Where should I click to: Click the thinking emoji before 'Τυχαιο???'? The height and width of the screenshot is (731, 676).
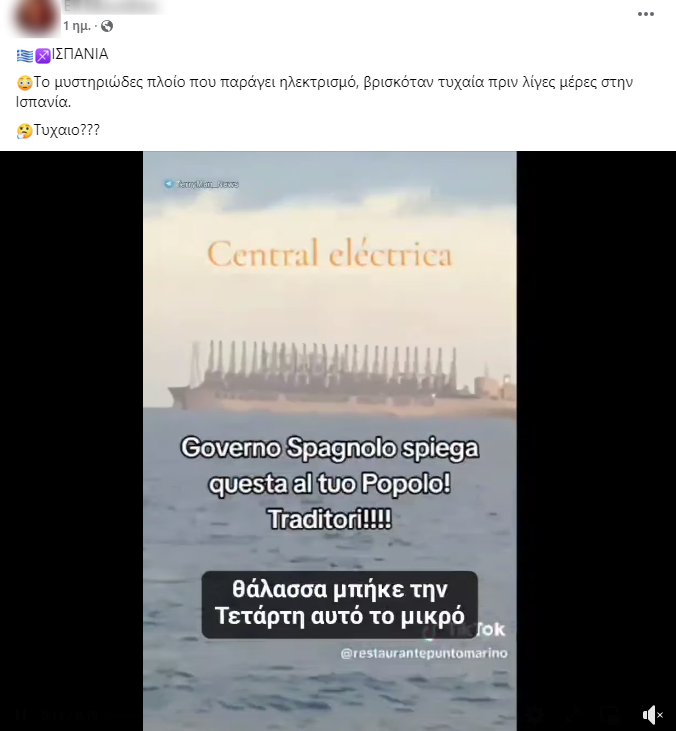point(24,131)
